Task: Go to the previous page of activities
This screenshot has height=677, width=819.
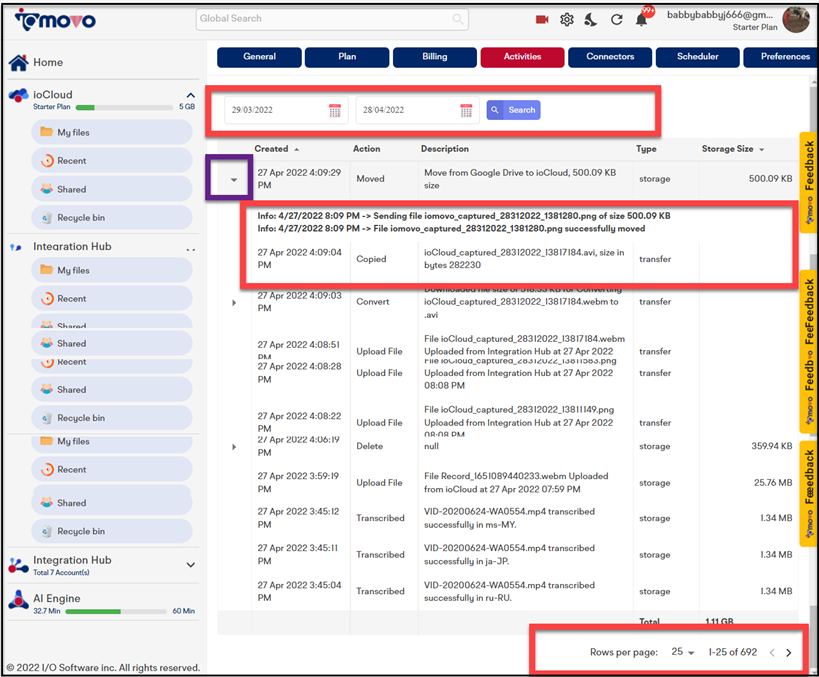Action: tap(772, 652)
